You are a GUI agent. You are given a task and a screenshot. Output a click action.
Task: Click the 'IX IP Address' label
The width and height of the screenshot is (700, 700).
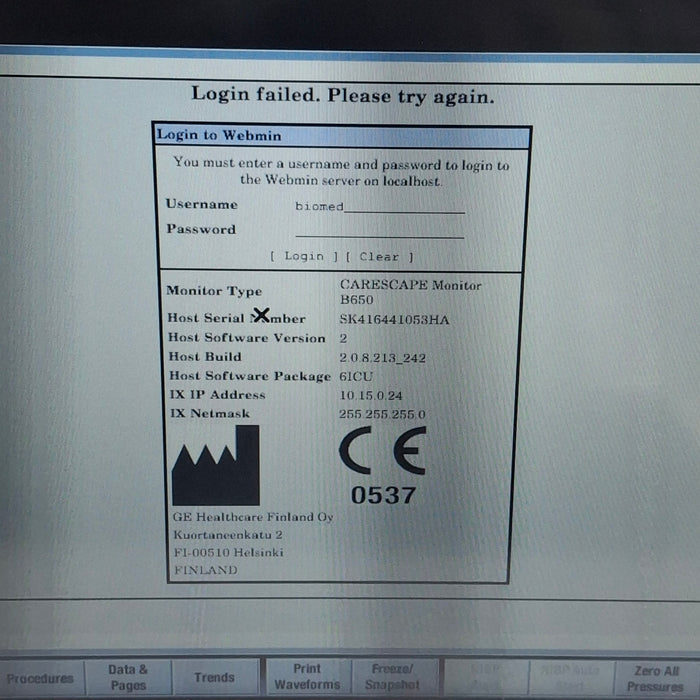pyautogui.click(x=217, y=395)
